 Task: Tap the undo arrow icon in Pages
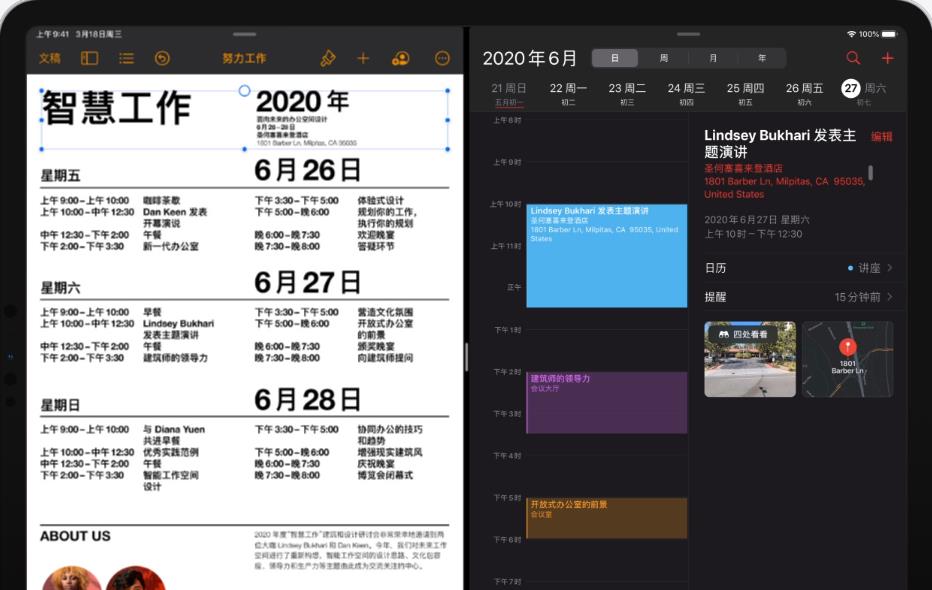tap(162, 58)
